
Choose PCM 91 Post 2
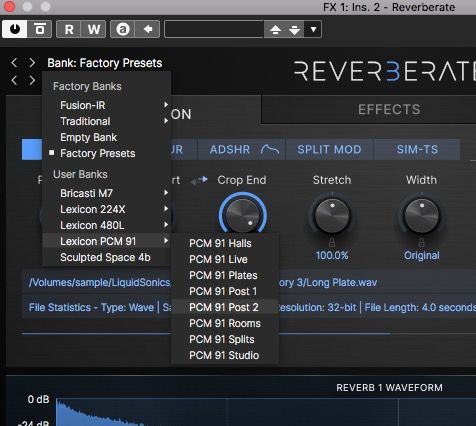(x=225, y=307)
